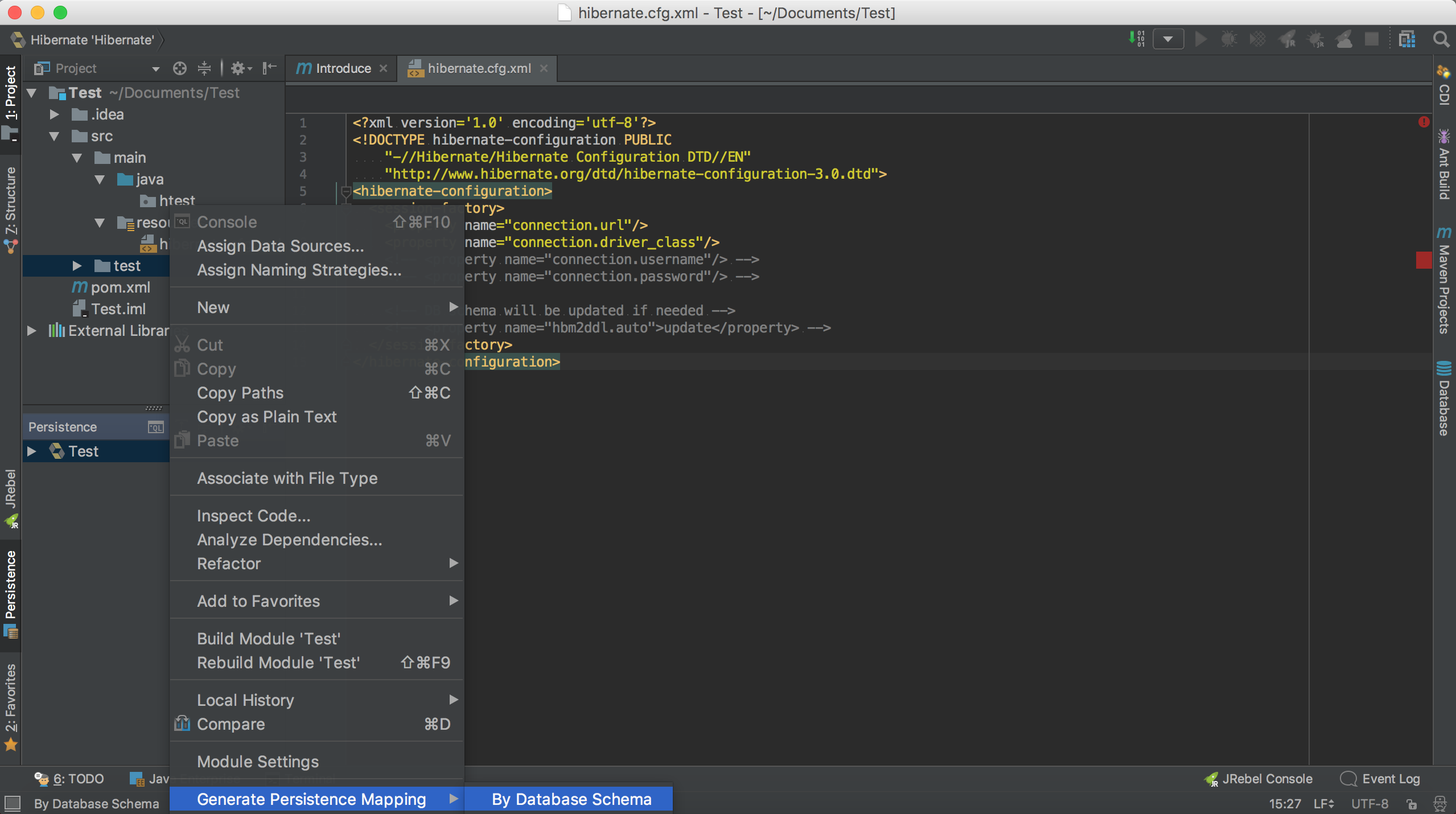Open the Project Structure icon
This screenshot has height=814, width=1456.
(1407, 39)
